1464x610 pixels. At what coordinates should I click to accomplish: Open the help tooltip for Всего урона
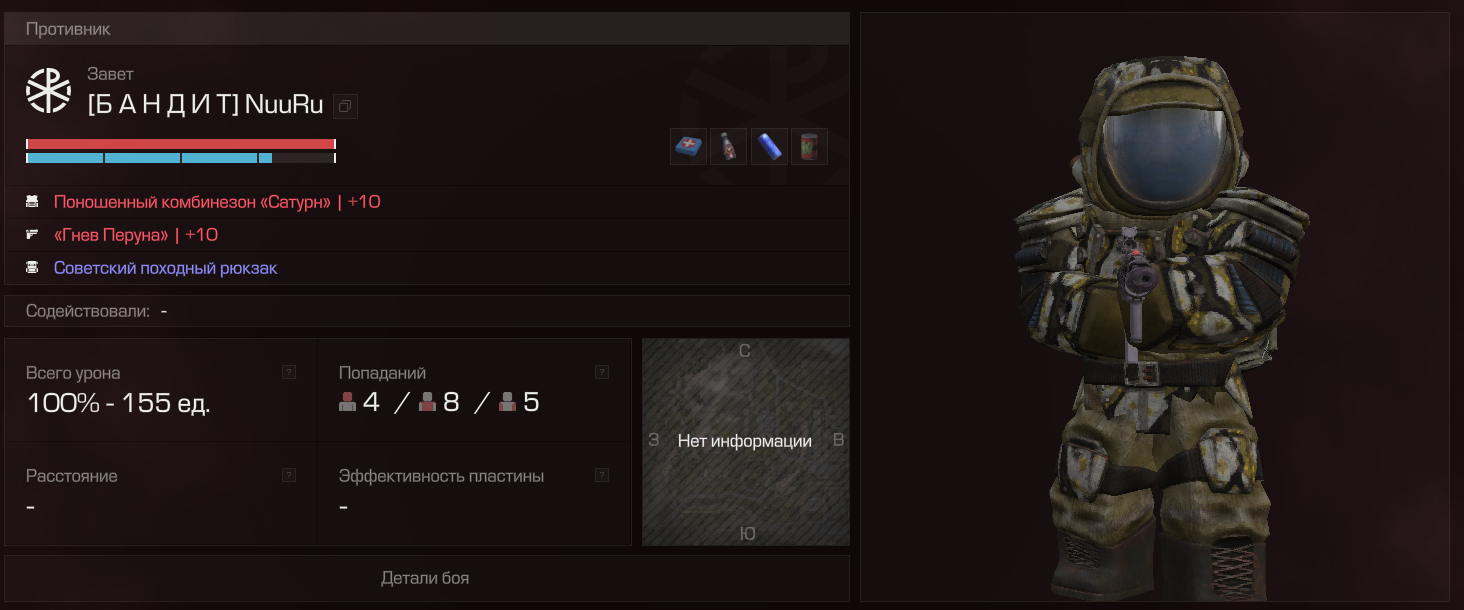tap(289, 372)
